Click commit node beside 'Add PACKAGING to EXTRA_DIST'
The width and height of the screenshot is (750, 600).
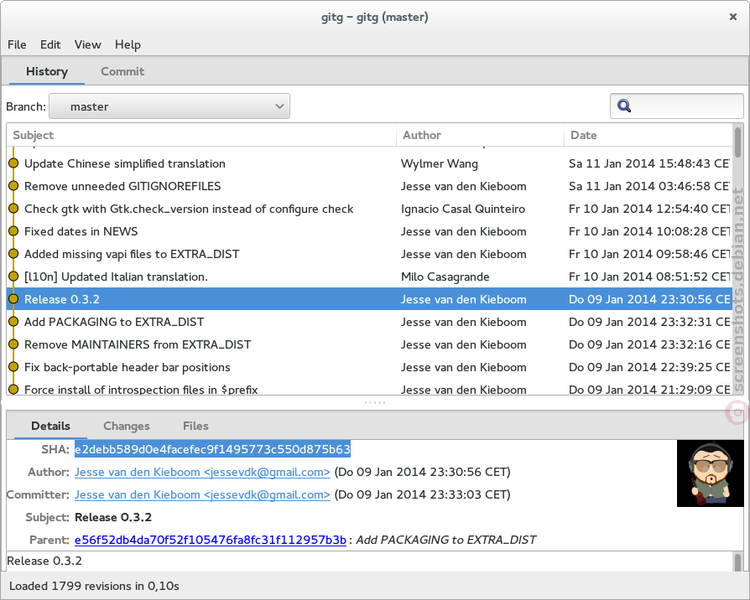pos(13,322)
